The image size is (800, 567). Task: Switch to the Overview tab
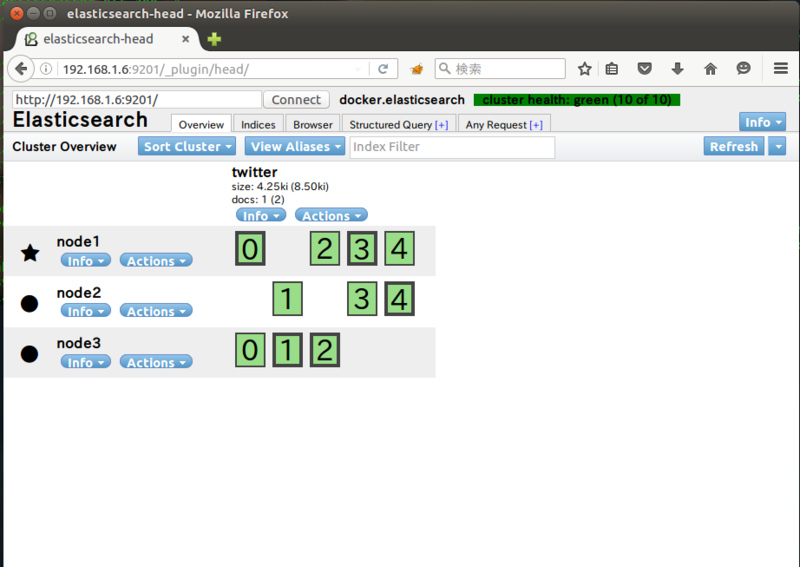point(201,125)
